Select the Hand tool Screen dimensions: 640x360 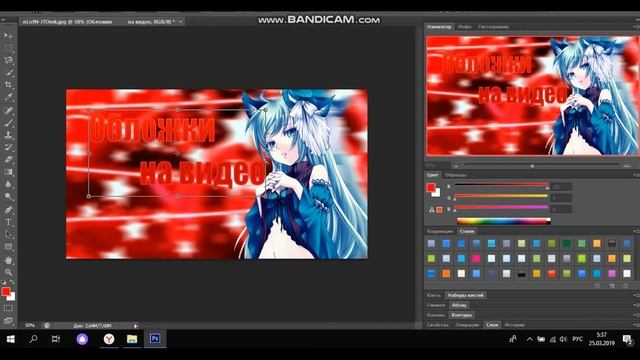click(x=8, y=260)
